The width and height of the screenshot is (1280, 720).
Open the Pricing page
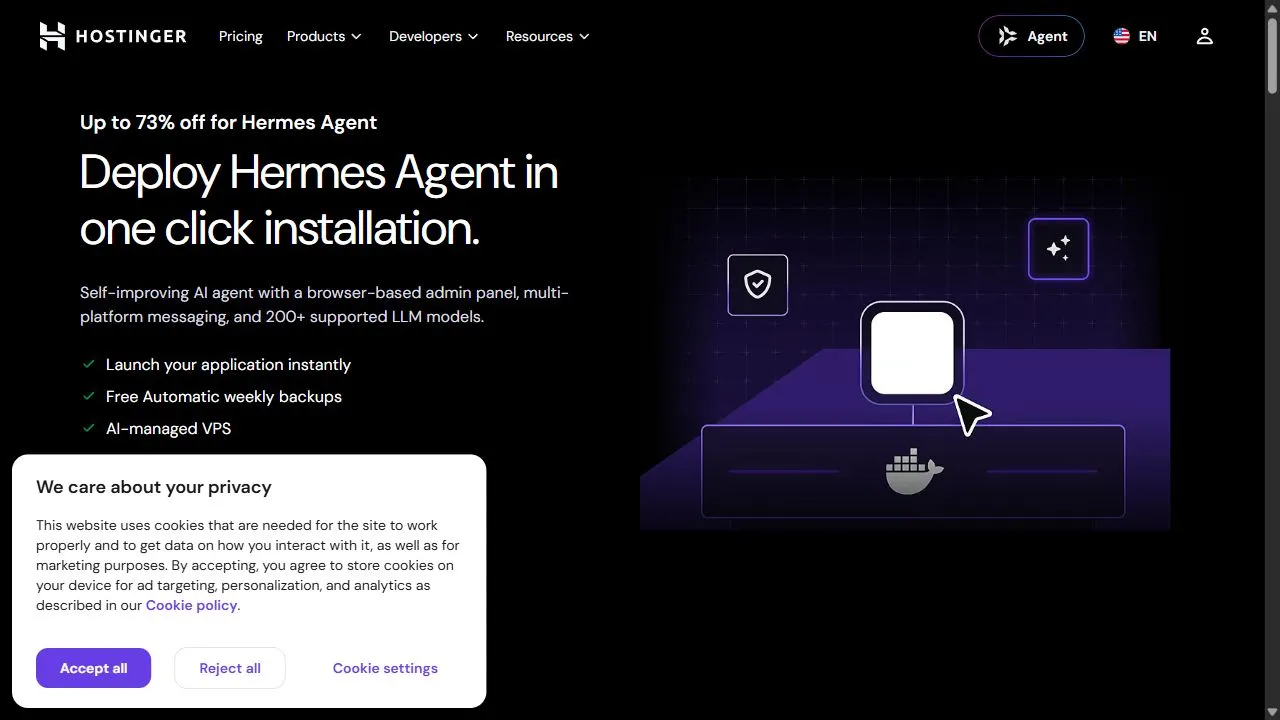point(241,36)
